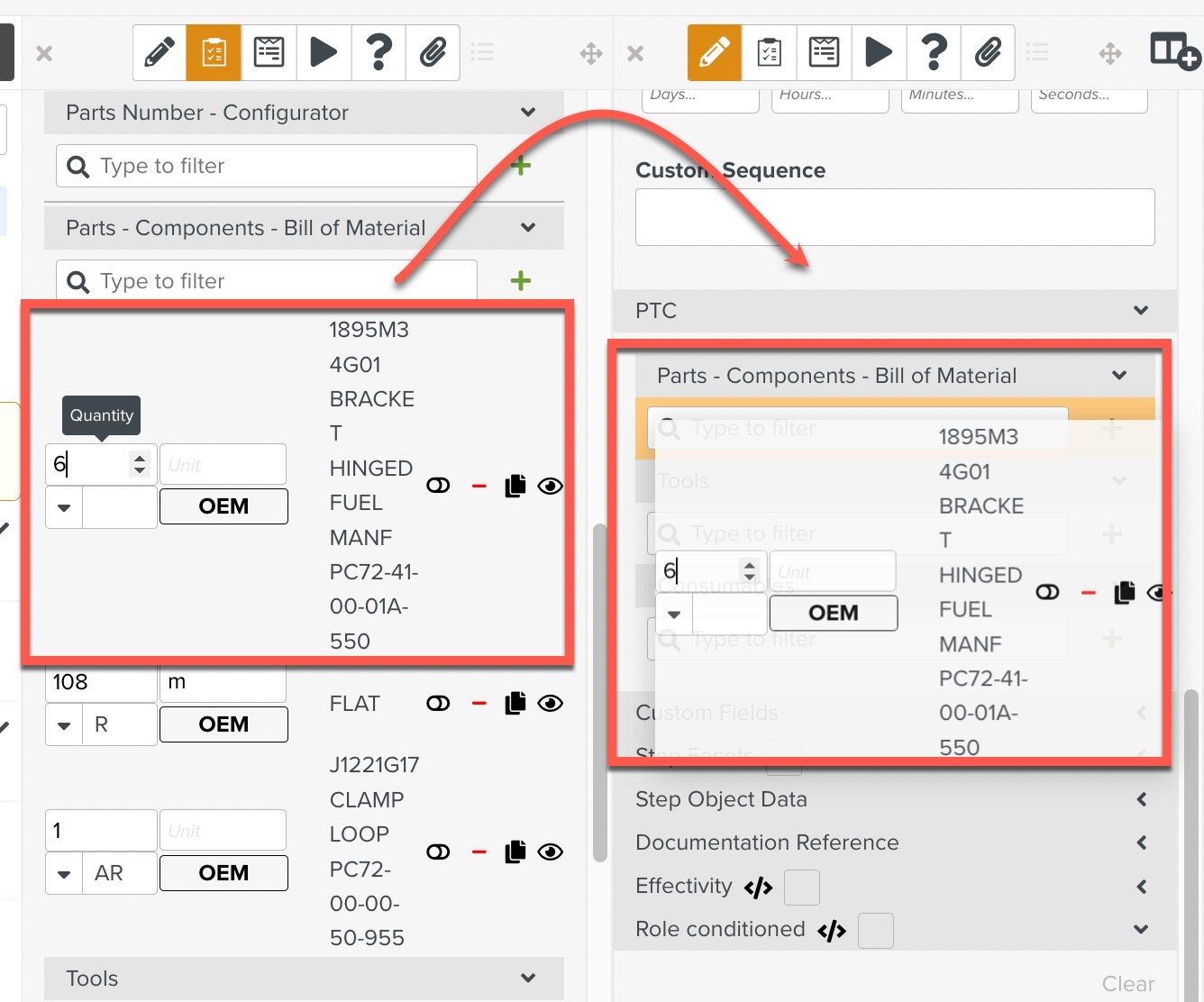
Task: Click the Custom Sequence text box
Action: click(895, 217)
